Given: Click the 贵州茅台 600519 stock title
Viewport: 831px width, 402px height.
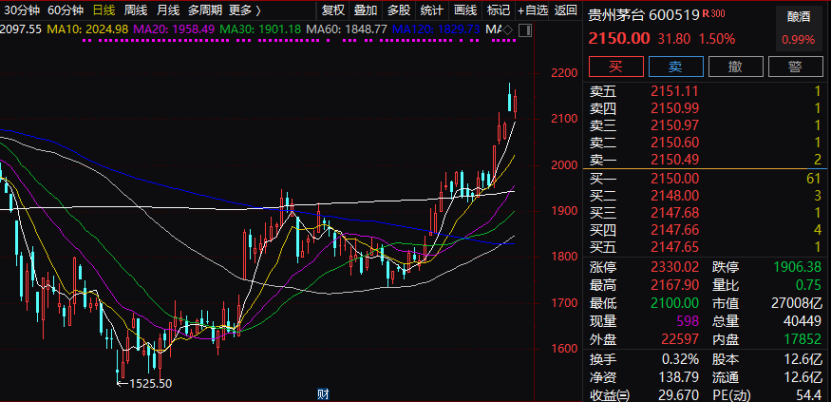Looking at the screenshot, I should (643, 15).
